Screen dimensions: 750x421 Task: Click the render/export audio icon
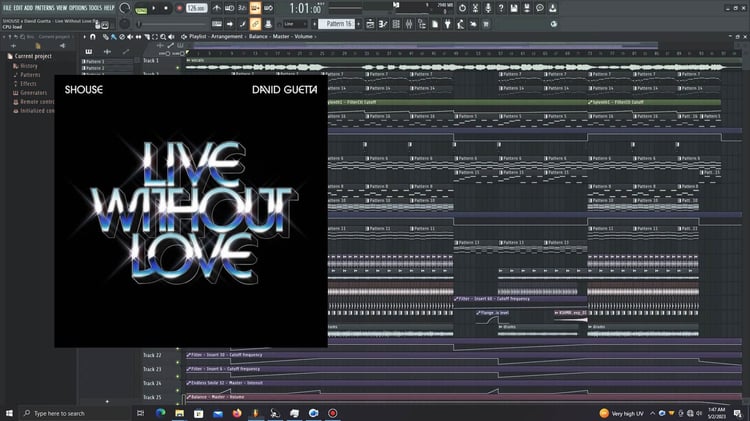click(527, 8)
